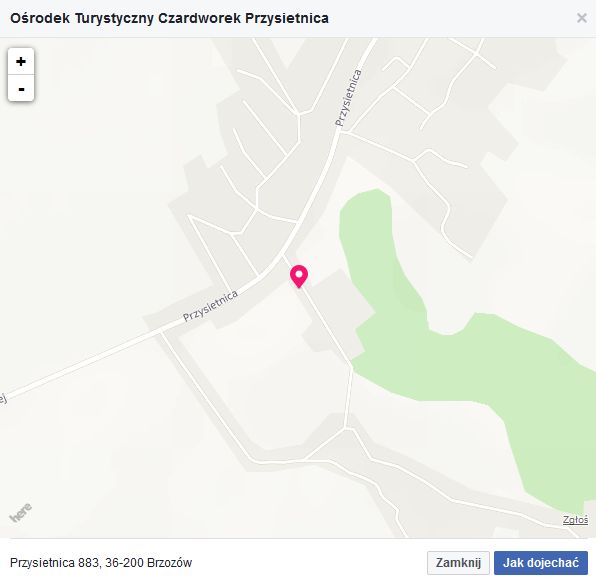Zoom out with the minus button
This screenshot has width=596, height=580.
pos(21,88)
